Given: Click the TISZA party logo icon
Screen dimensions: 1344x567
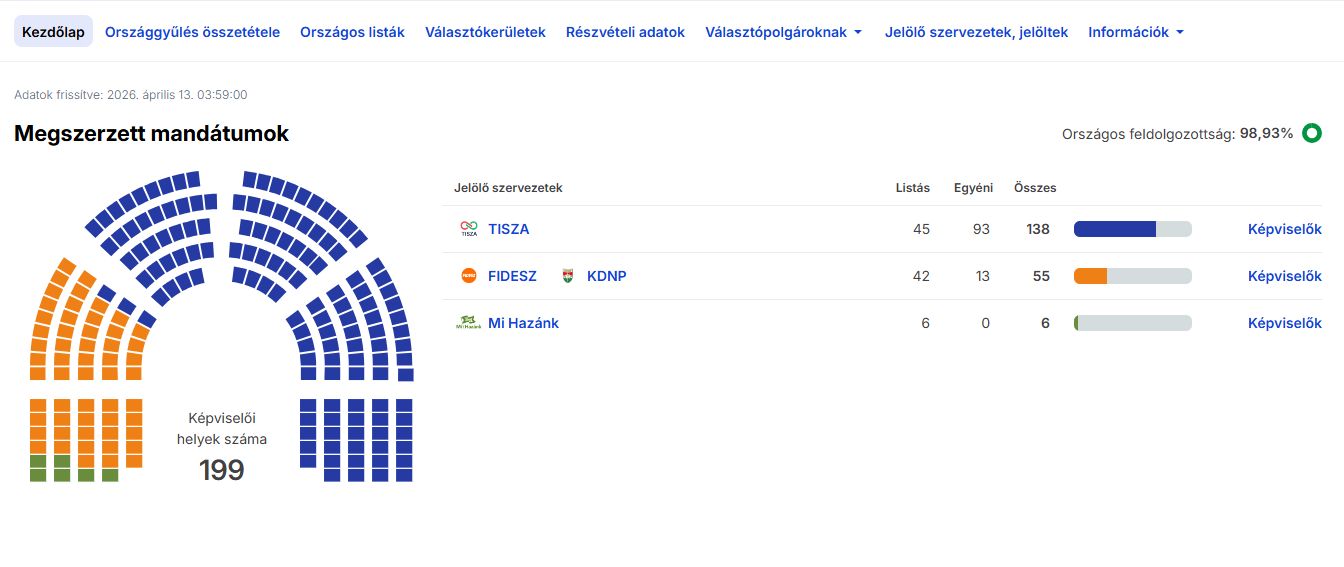Looking at the screenshot, I should click(468, 229).
